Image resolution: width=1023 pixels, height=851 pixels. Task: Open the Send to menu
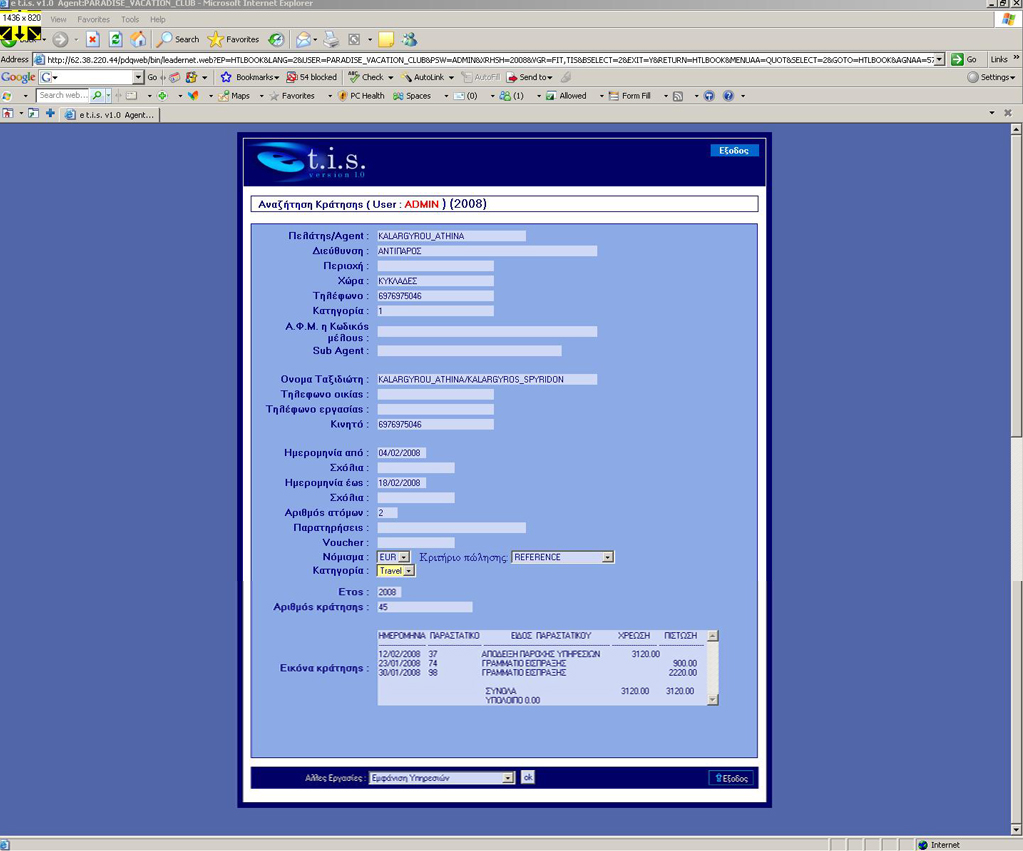[x=530, y=77]
